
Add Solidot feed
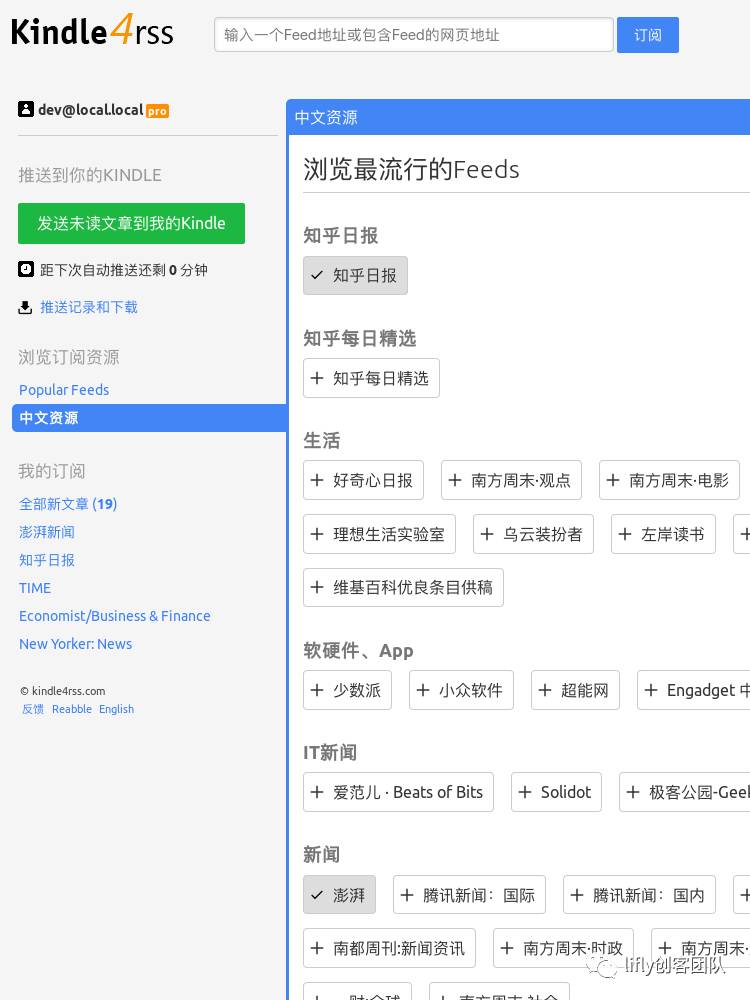click(556, 792)
